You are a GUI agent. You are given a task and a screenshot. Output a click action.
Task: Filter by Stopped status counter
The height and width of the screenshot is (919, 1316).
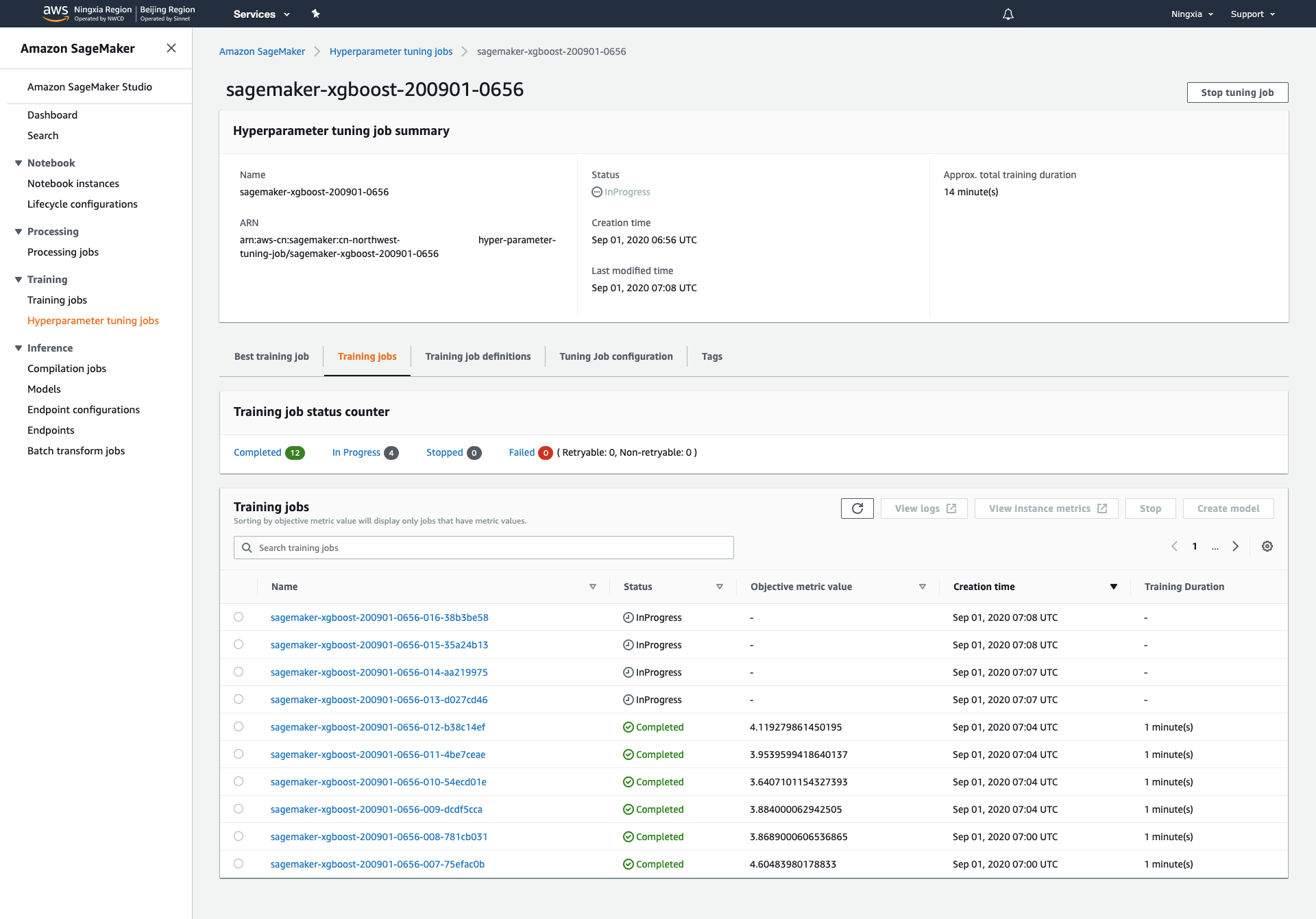pyautogui.click(x=454, y=452)
